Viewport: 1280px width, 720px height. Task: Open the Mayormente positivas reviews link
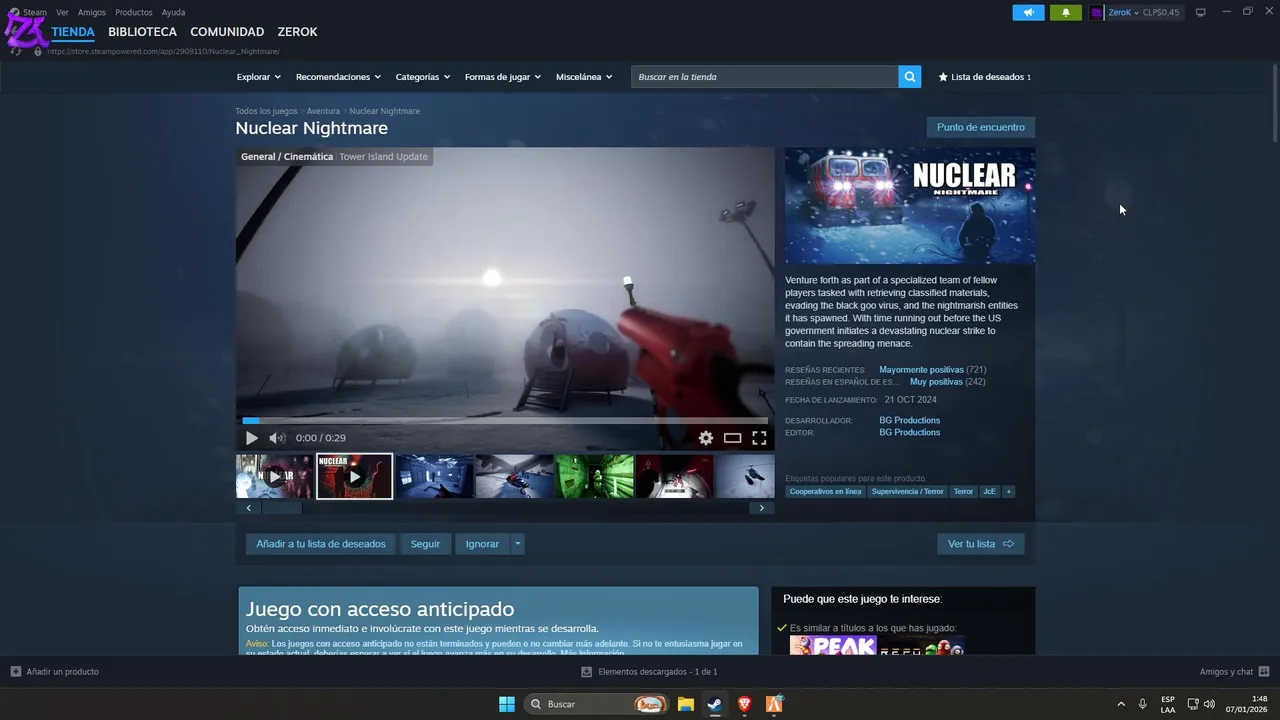point(921,370)
